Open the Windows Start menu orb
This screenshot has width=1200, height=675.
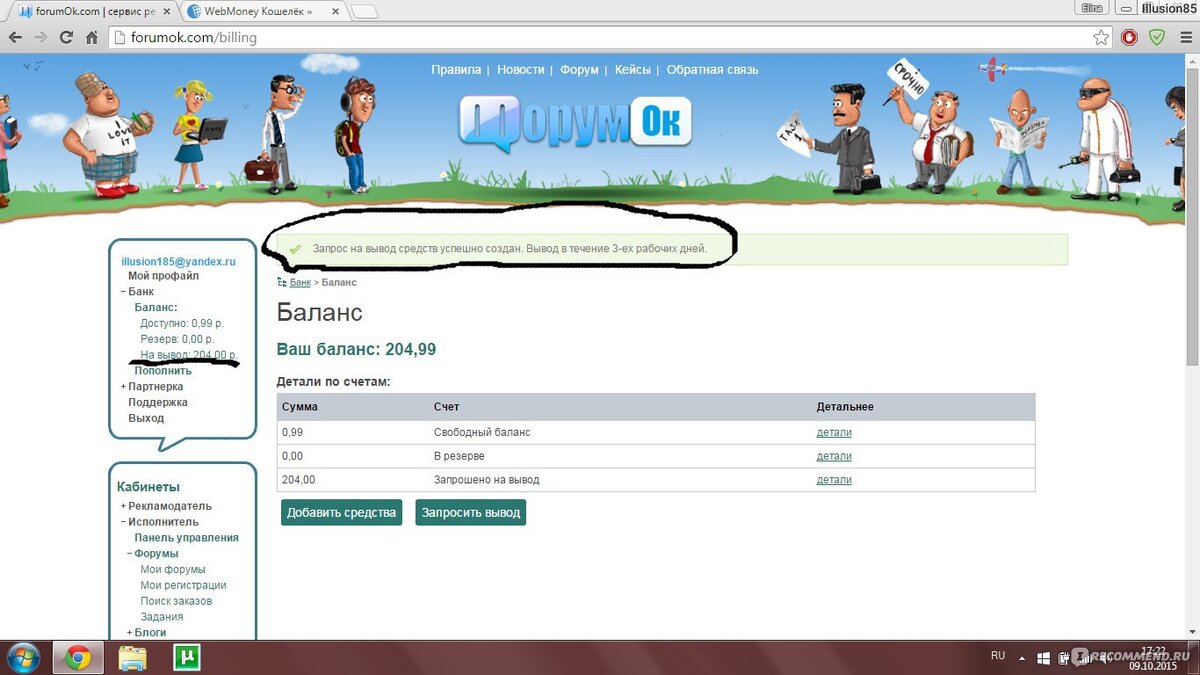[x=24, y=657]
